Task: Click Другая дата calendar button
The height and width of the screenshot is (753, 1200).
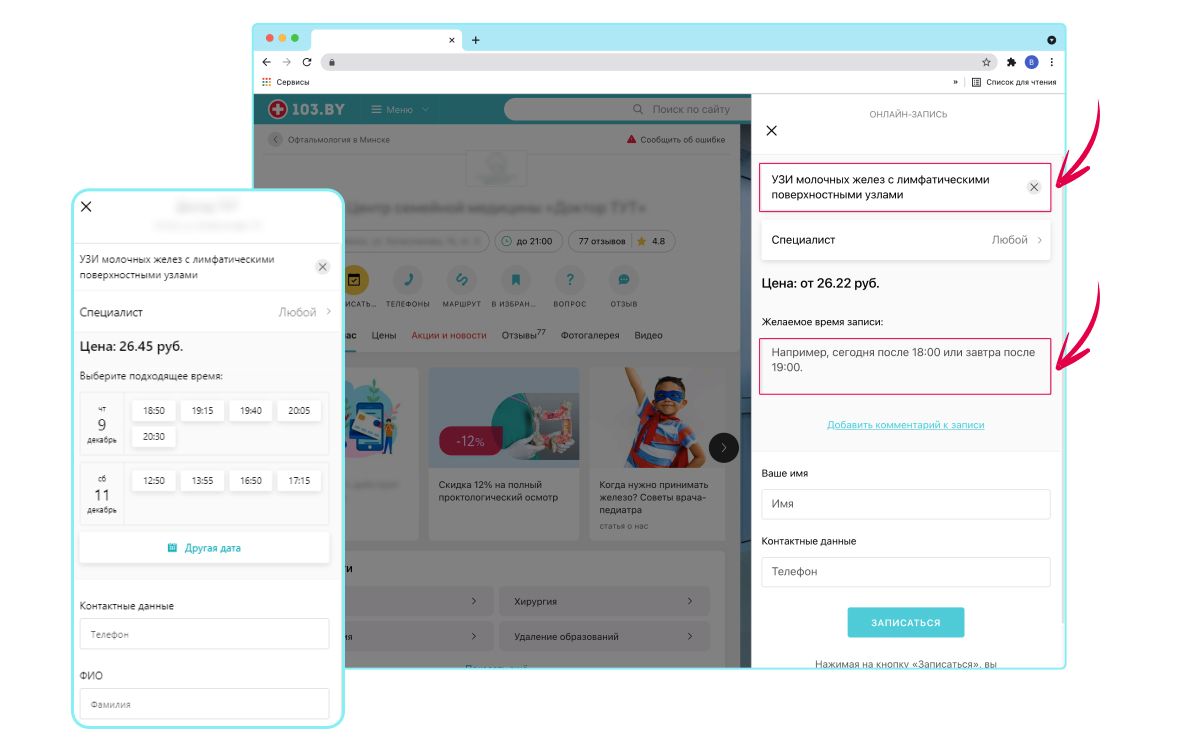Action: click(204, 548)
